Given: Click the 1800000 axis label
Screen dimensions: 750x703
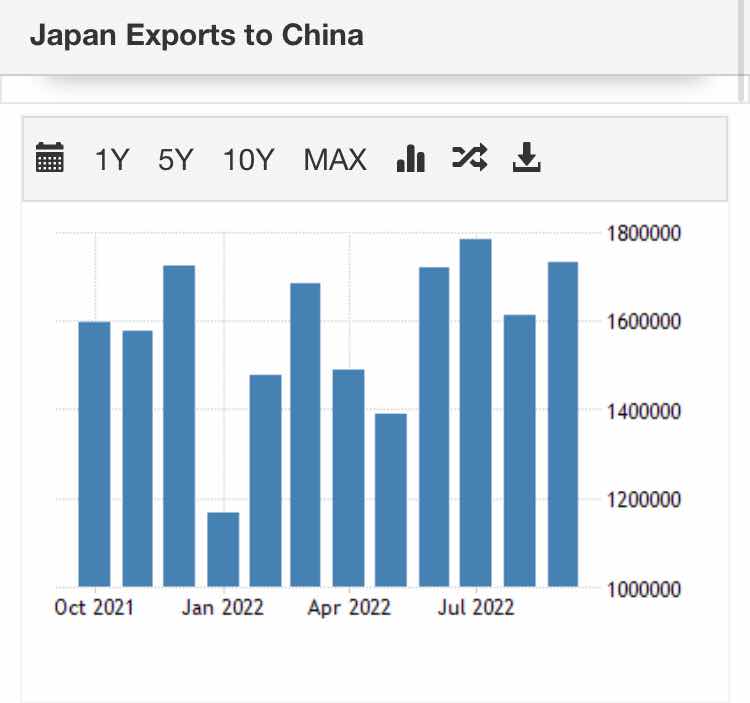Looking at the screenshot, I should (x=644, y=234).
